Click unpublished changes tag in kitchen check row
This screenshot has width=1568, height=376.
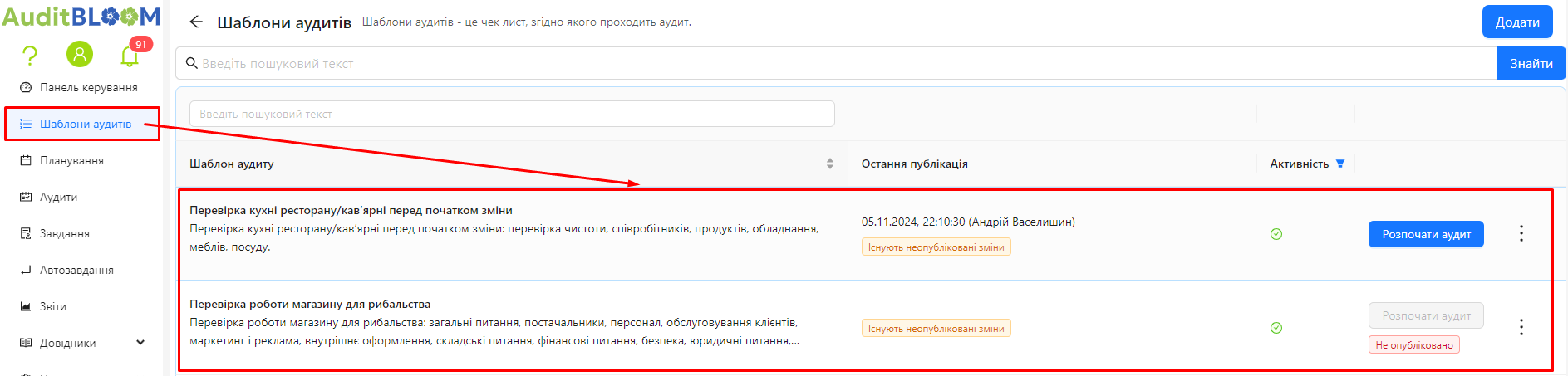pyautogui.click(x=936, y=247)
